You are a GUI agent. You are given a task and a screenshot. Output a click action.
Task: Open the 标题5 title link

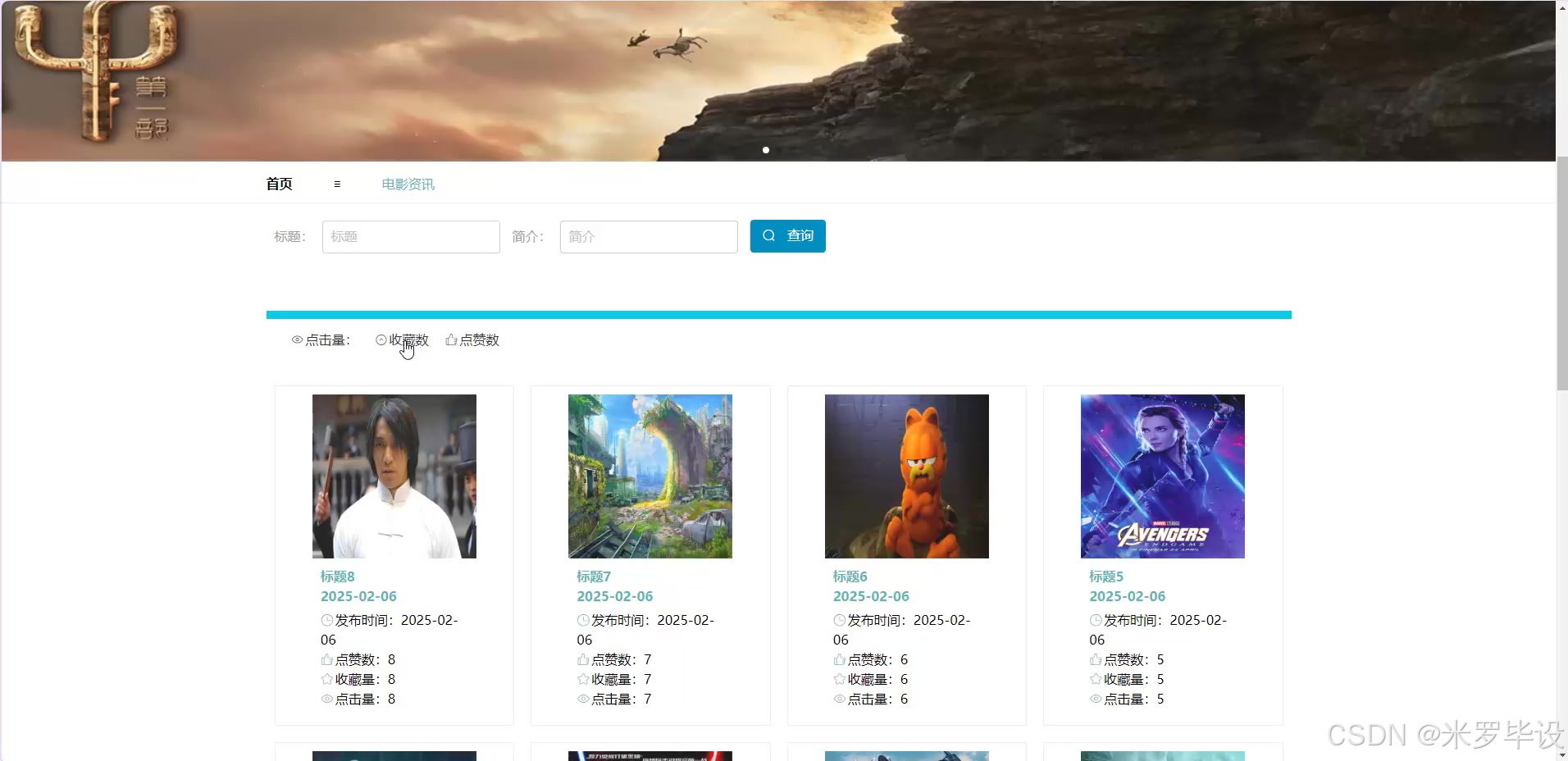point(1106,576)
